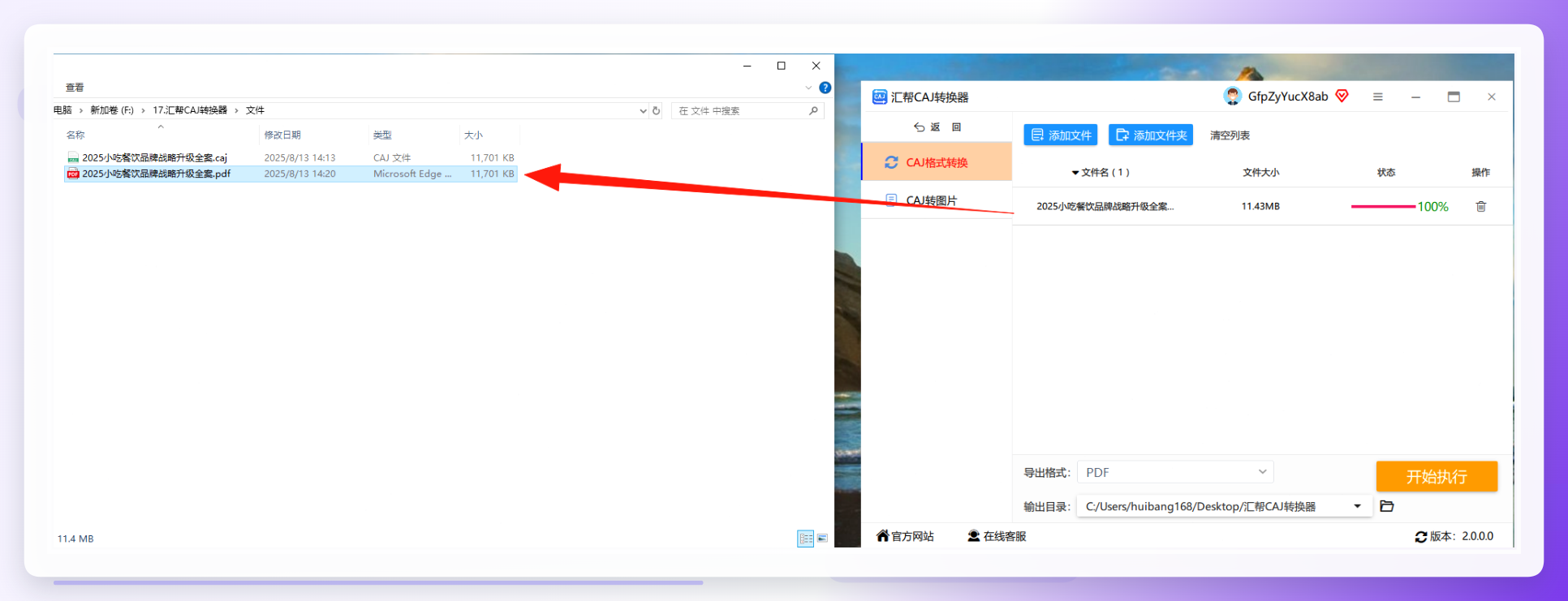
Task: Click the Explorer help question mark icon
Action: click(825, 88)
